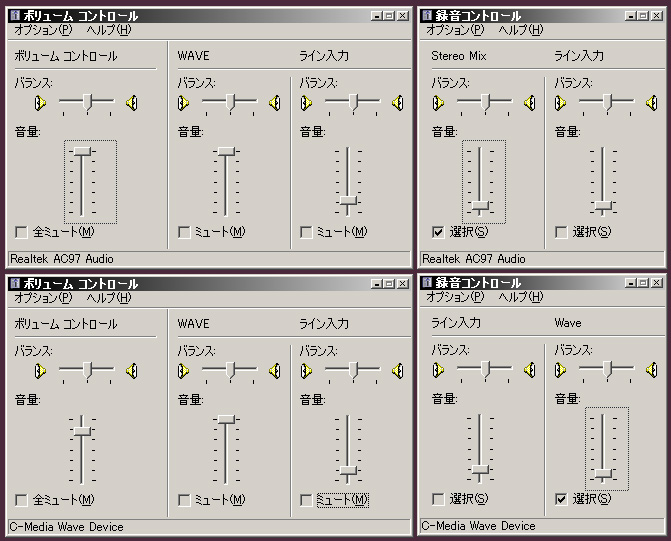The height and width of the screenshot is (541, 671).
Task: Open オプション menu in Realtek recording control window
Action: tap(455, 30)
